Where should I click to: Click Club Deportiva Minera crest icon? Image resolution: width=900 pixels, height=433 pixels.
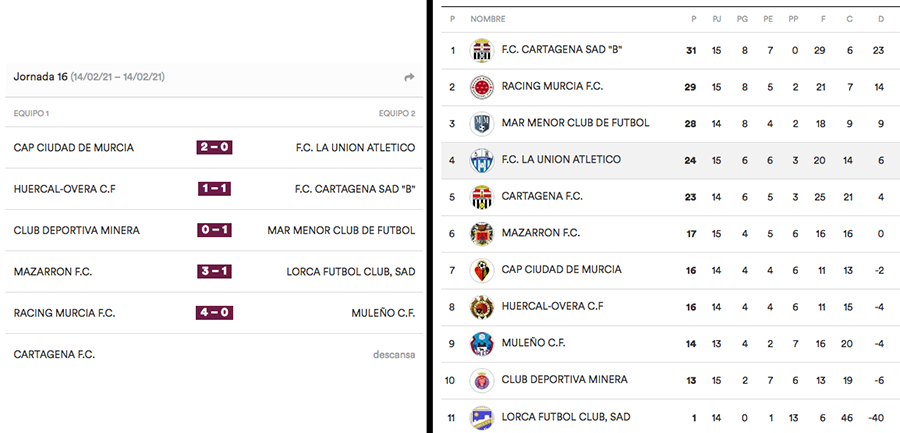pyautogui.click(x=481, y=380)
